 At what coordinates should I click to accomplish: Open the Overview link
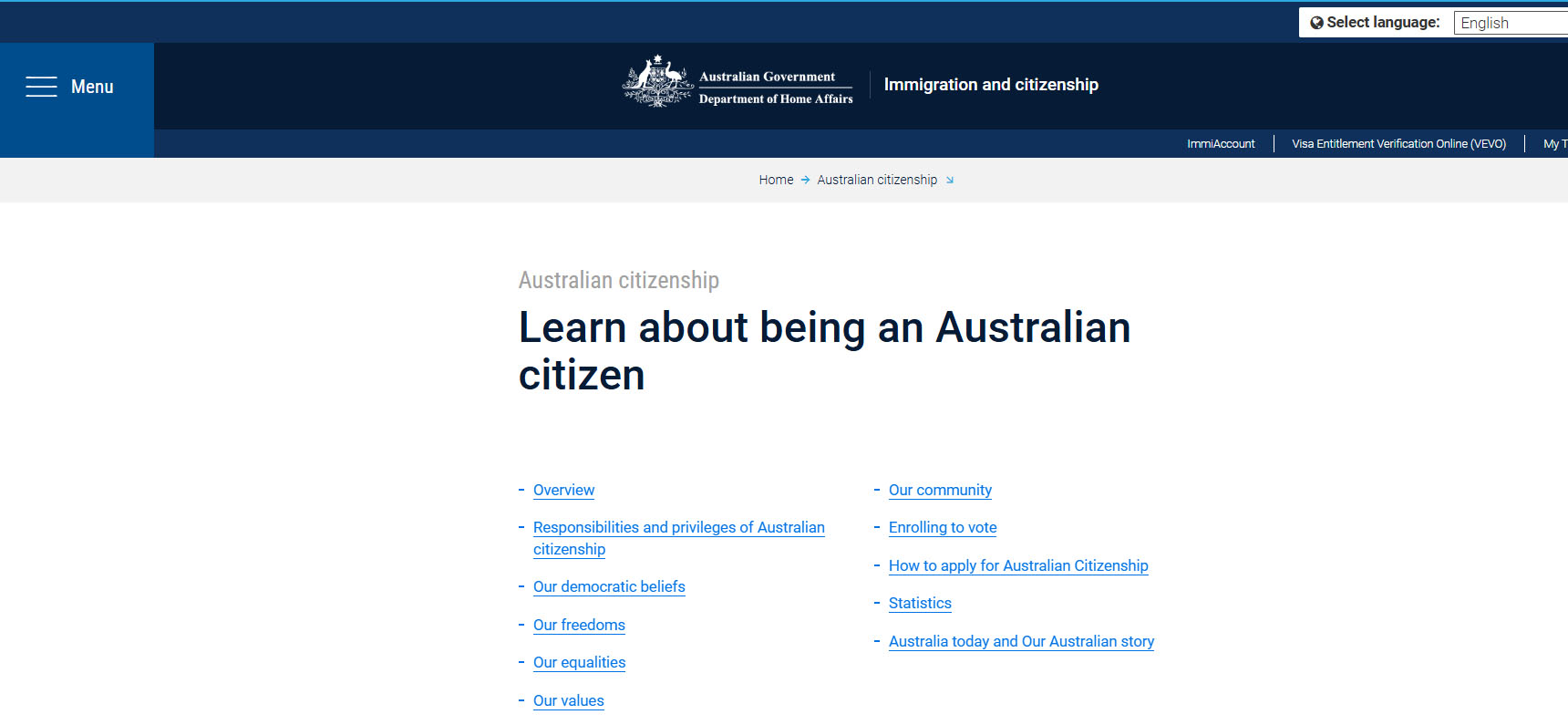[563, 490]
